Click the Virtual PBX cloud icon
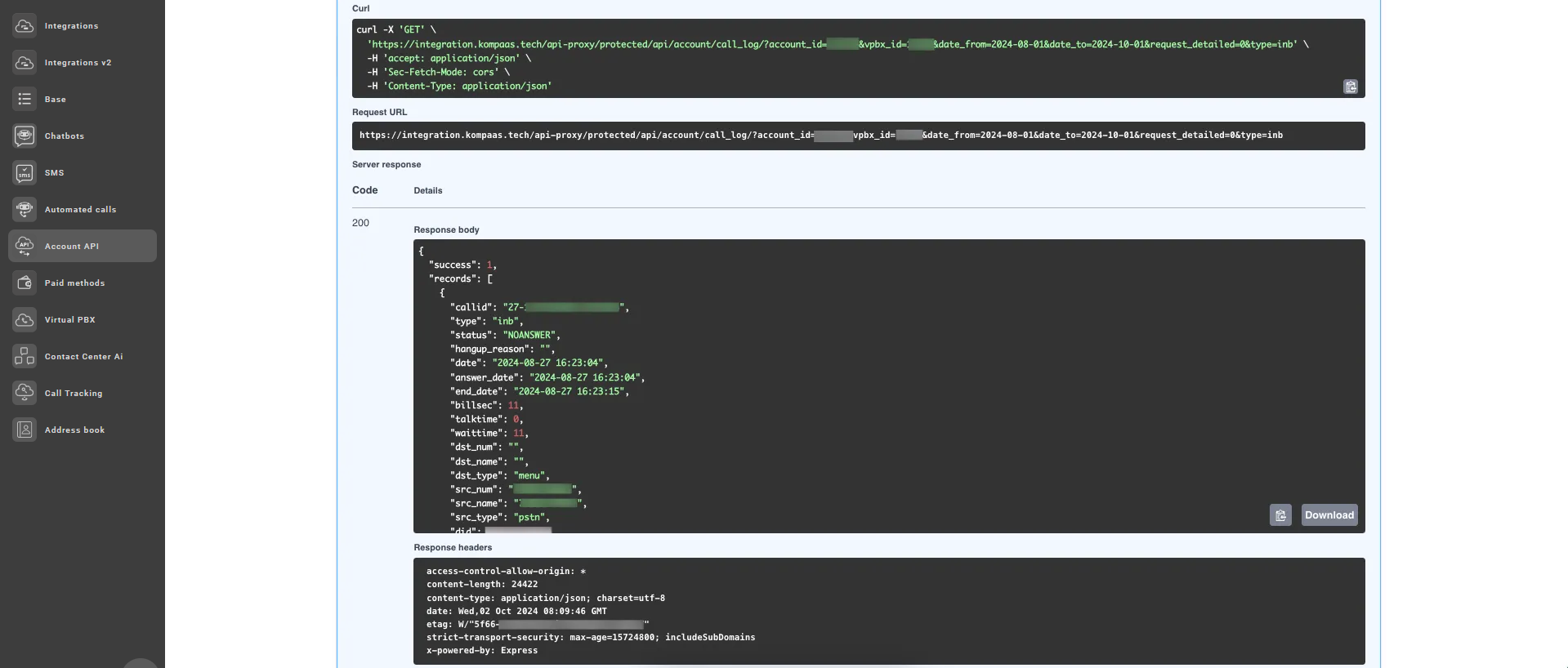The image size is (1568, 668). pos(25,319)
